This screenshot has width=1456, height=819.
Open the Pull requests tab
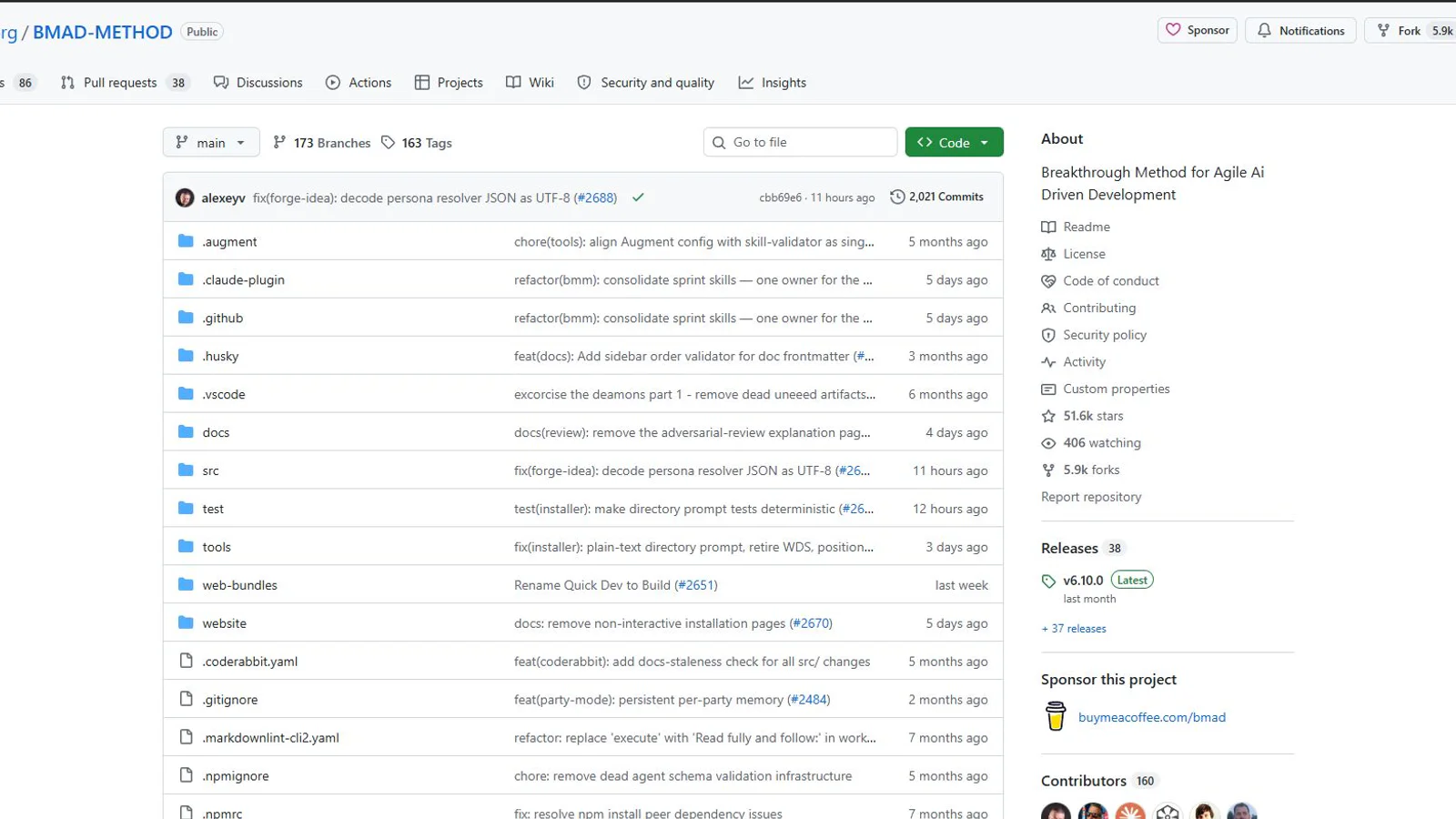tap(123, 83)
